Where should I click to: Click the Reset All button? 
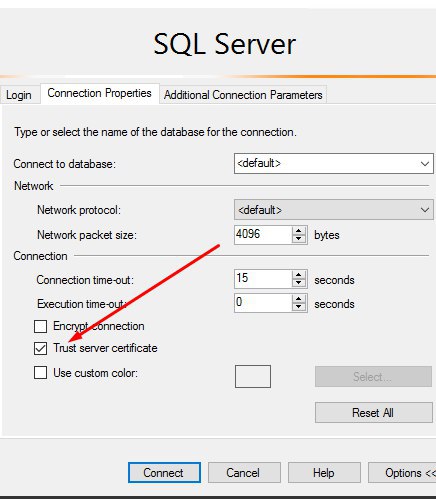pos(373,413)
